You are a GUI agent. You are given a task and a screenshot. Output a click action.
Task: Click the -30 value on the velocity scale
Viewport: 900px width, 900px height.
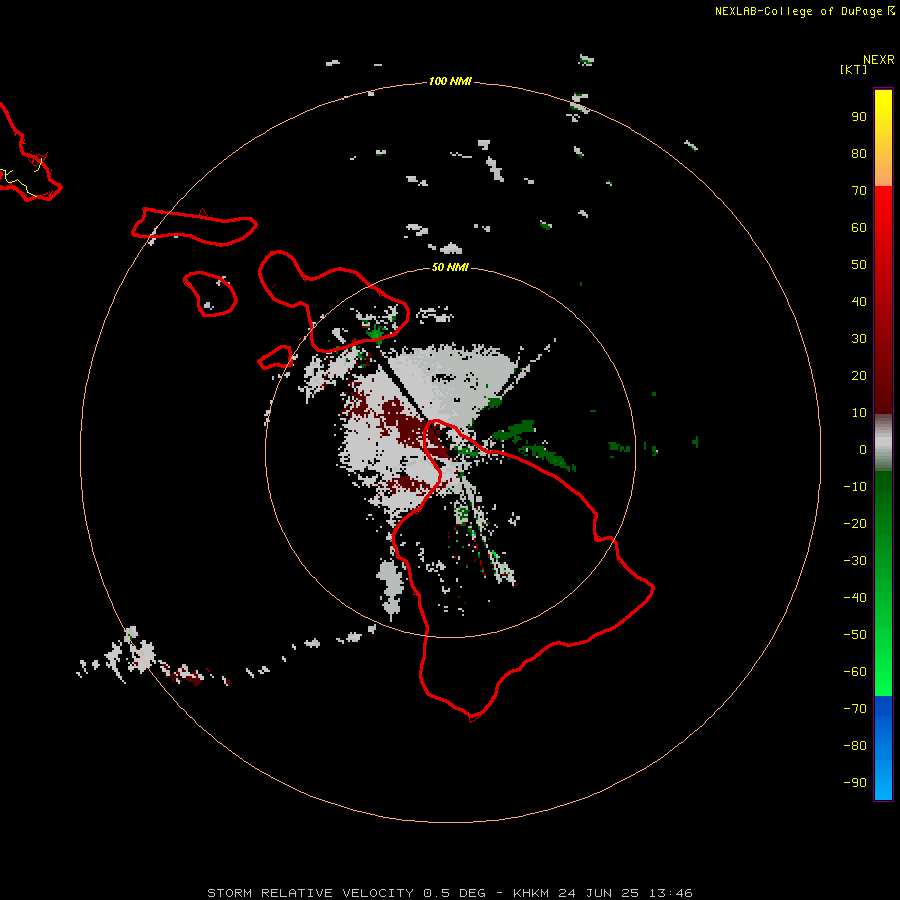pos(855,561)
